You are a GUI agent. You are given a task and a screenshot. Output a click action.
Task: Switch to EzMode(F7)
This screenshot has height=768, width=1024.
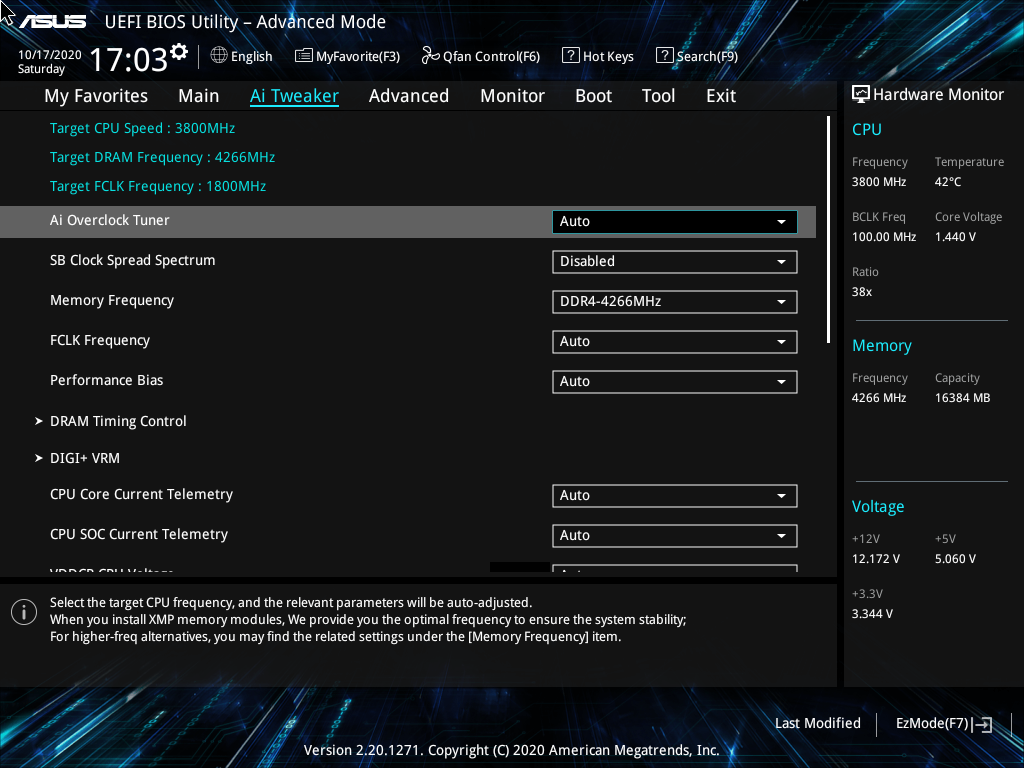tap(944, 724)
